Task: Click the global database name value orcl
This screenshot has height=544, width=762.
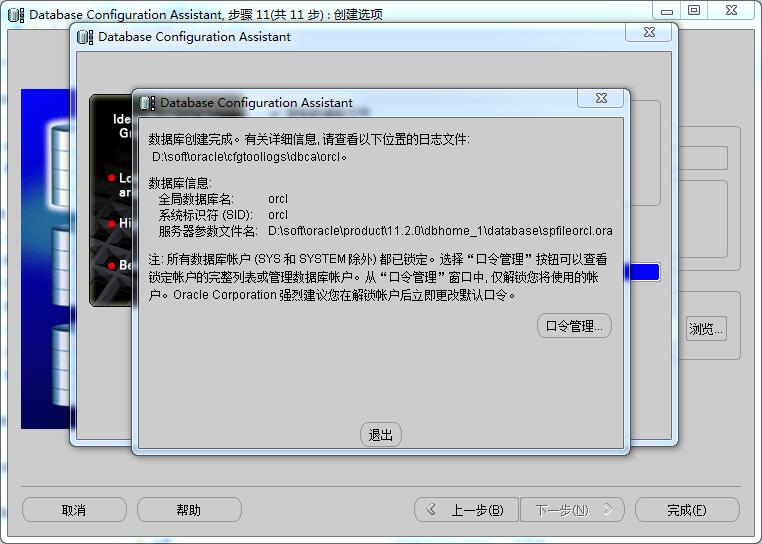Action: click(278, 199)
